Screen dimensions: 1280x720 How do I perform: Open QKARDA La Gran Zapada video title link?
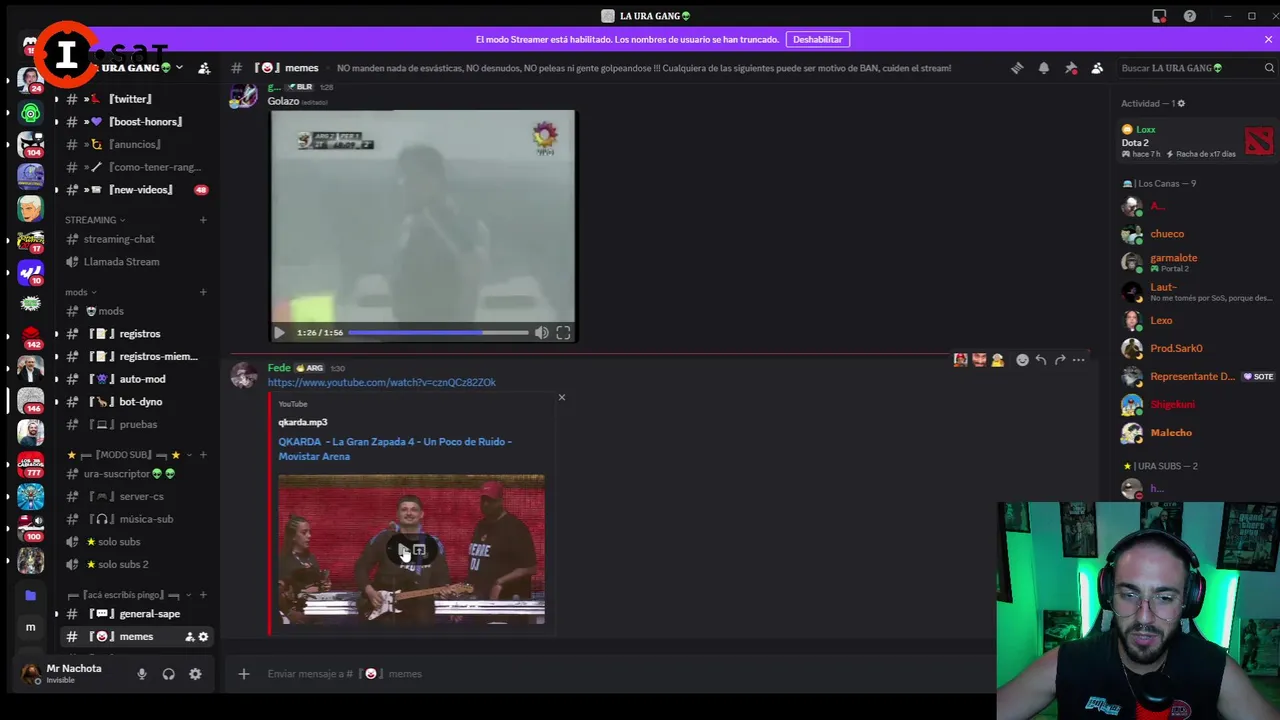(395, 449)
